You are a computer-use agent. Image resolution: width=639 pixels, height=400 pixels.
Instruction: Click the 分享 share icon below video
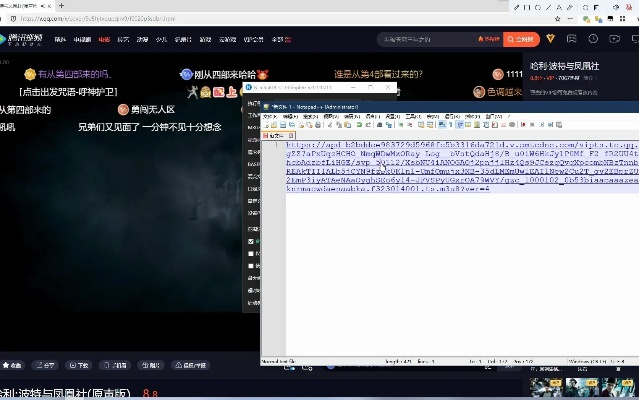click(x=44, y=365)
